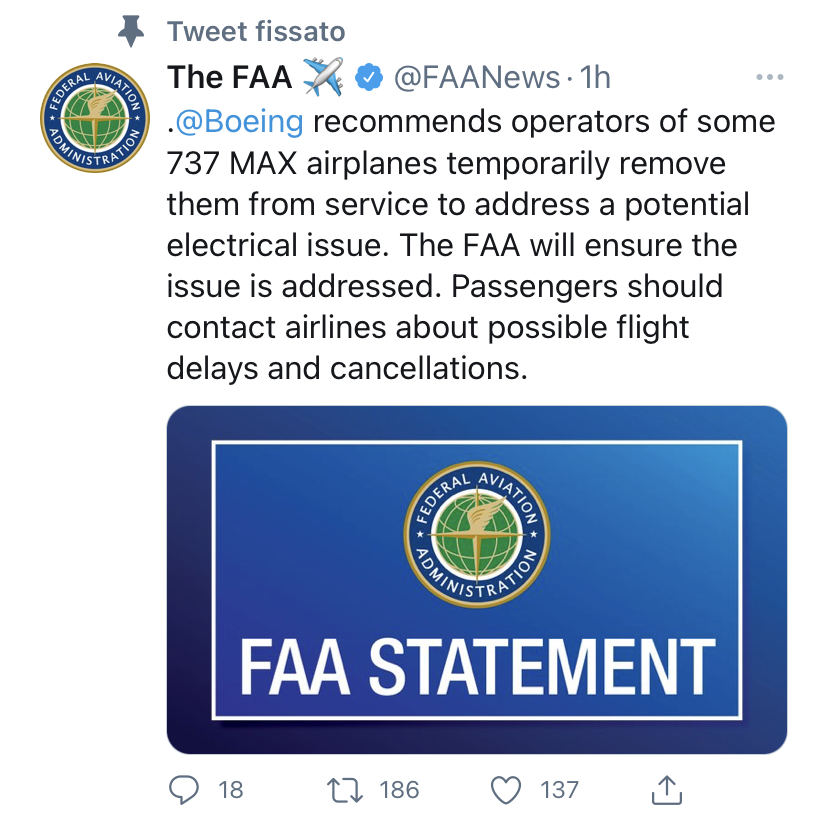Click the blue verified badge
Viewport: 828px width, 821px height.
pyautogui.click(x=370, y=78)
